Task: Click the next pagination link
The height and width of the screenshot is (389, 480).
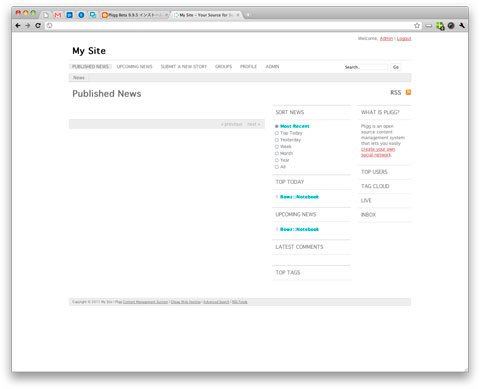Action: (x=254, y=124)
